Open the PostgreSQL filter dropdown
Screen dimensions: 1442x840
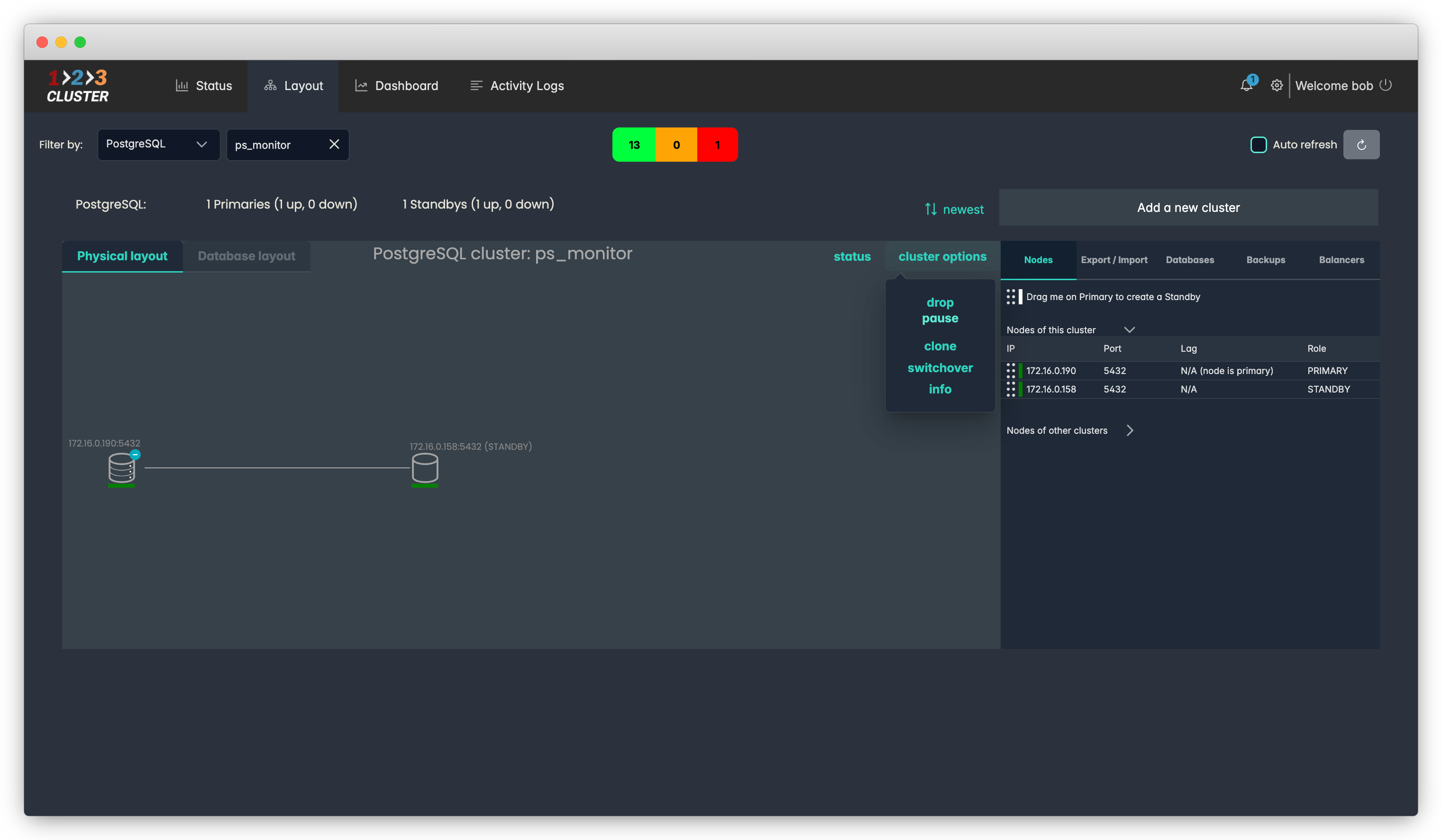(158, 145)
